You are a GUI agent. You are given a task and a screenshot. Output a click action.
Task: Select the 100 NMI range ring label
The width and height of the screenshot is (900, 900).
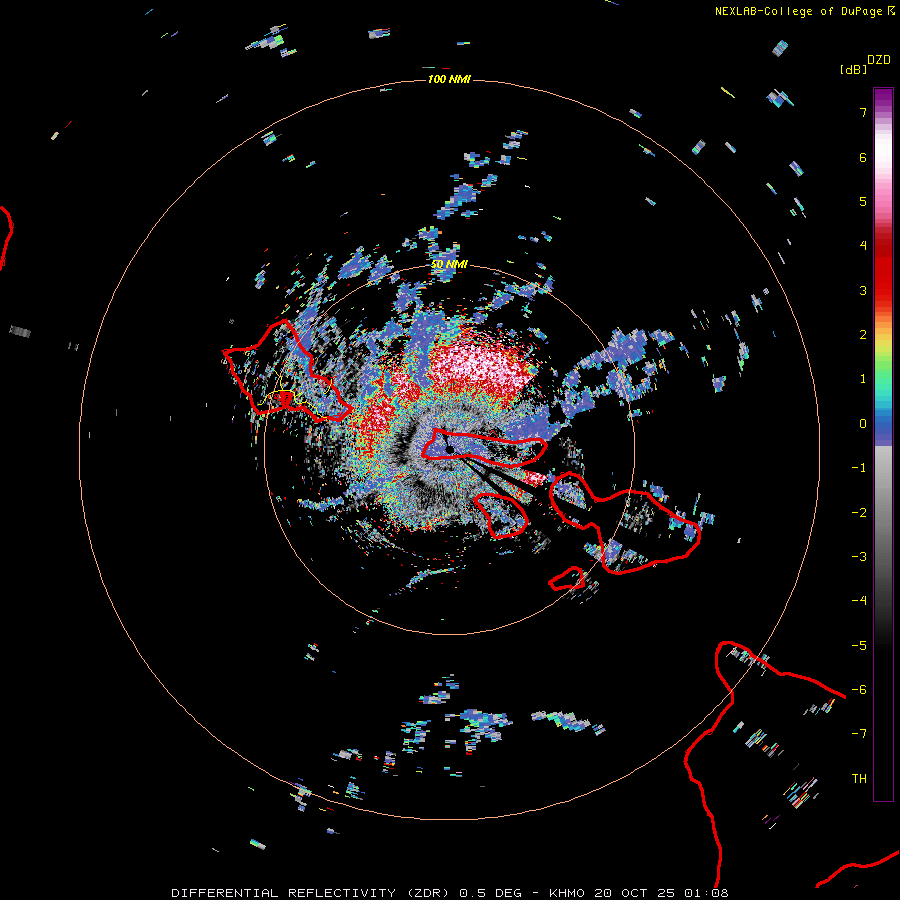tap(449, 79)
